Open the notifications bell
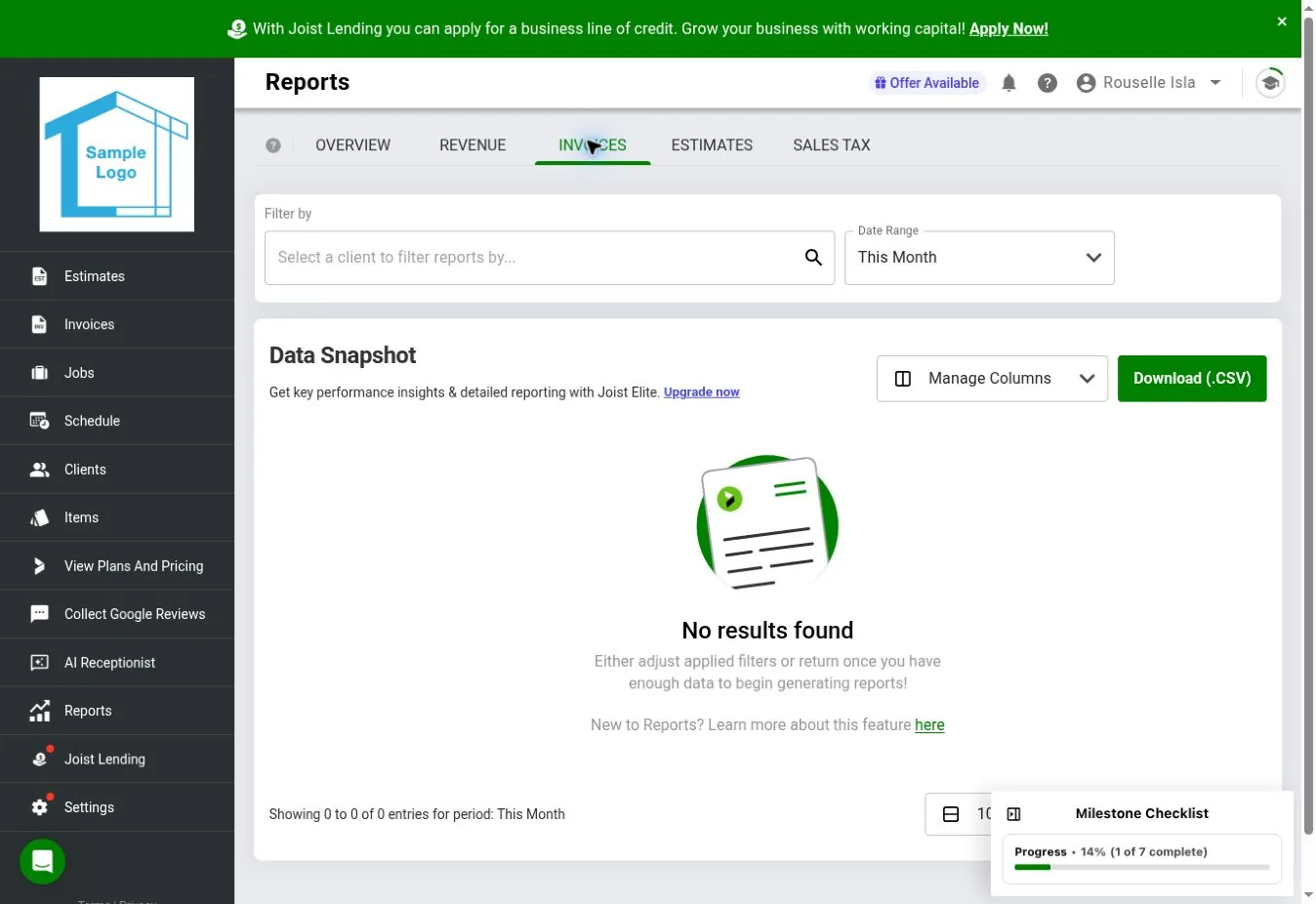The image size is (1316, 904). click(1008, 83)
